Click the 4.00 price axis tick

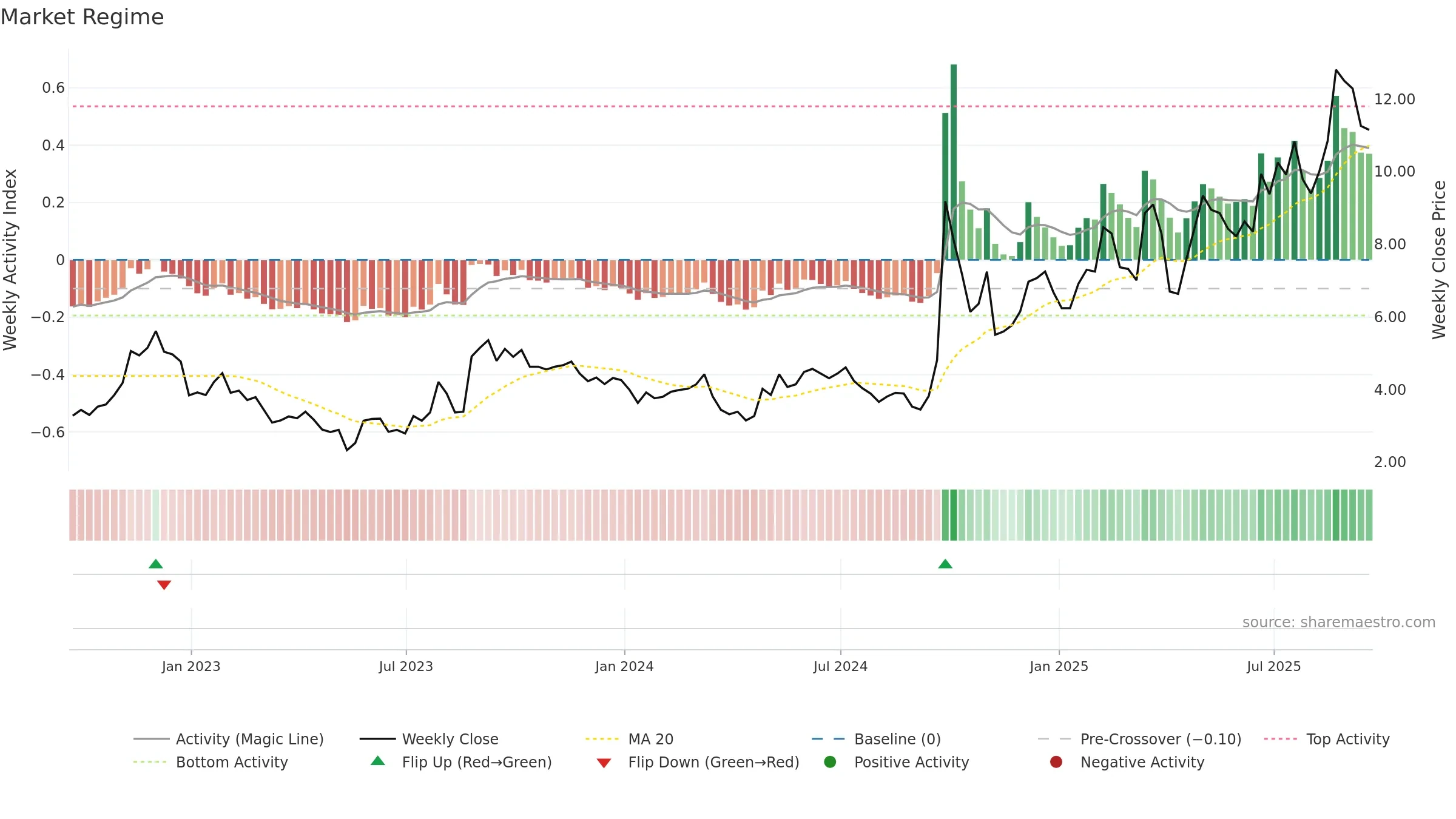(x=1390, y=389)
